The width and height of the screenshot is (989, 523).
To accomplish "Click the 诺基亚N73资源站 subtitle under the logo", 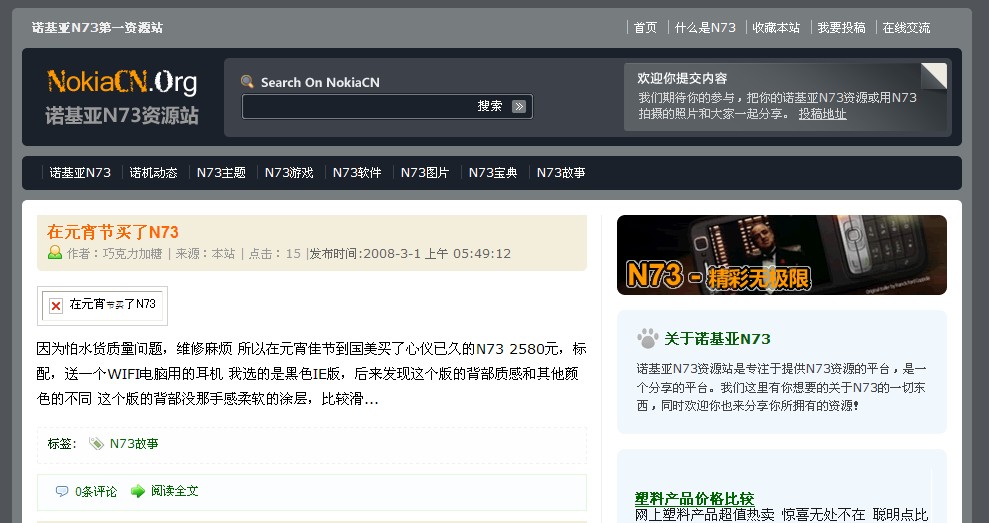I will click(x=122, y=115).
